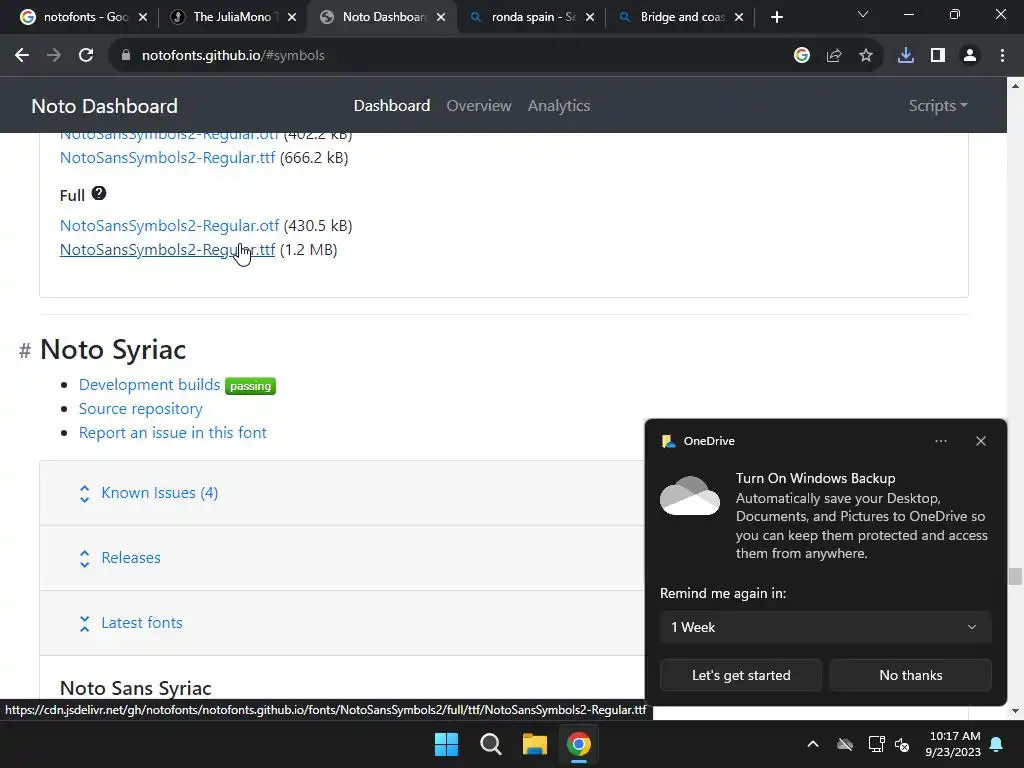Click the green passing badge
Viewport: 1024px width, 768px height.
[x=250, y=386]
